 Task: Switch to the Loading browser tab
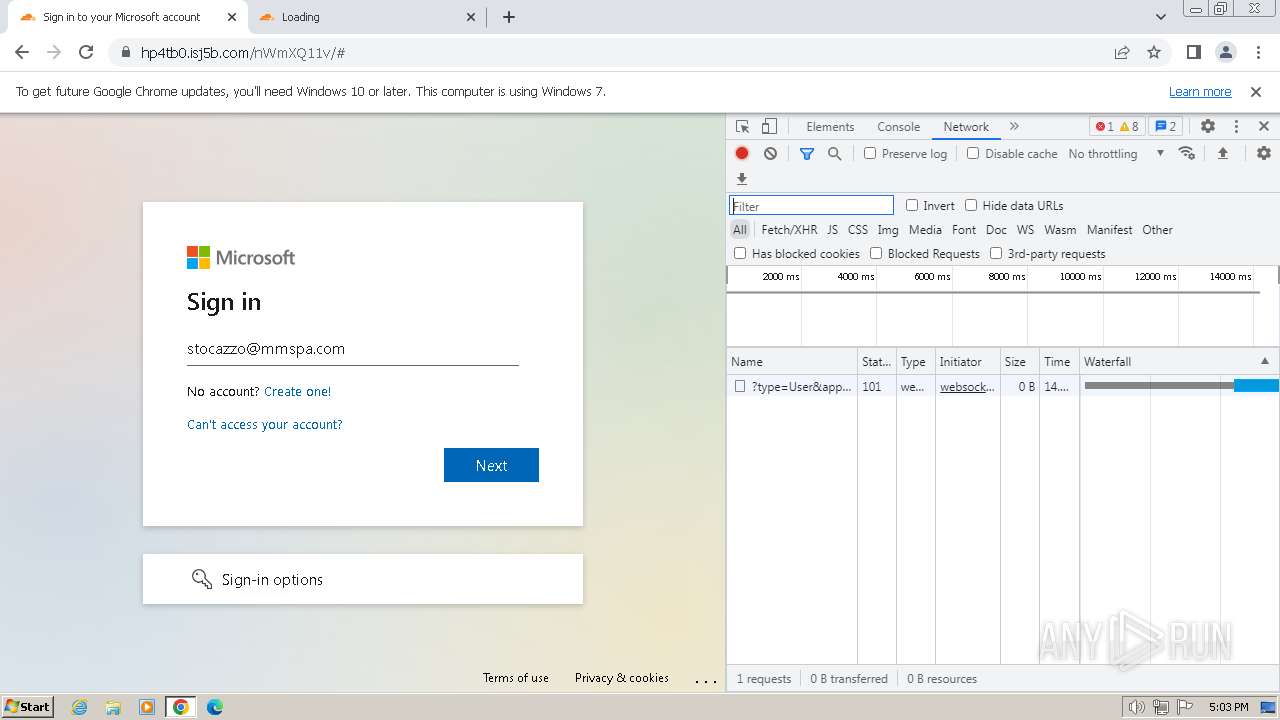pyautogui.click(x=365, y=17)
